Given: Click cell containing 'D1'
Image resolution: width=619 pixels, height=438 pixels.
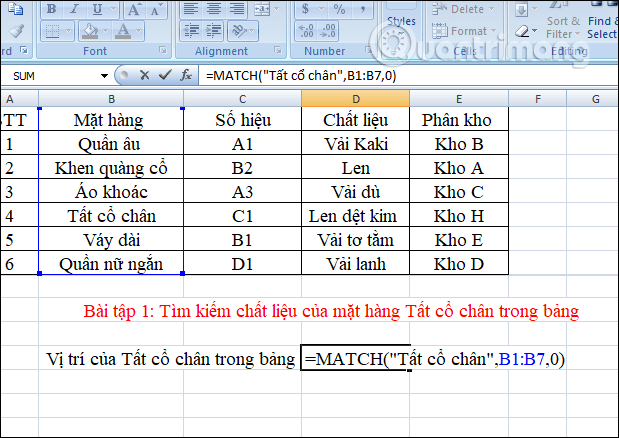Looking at the screenshot, I should 242,264.
